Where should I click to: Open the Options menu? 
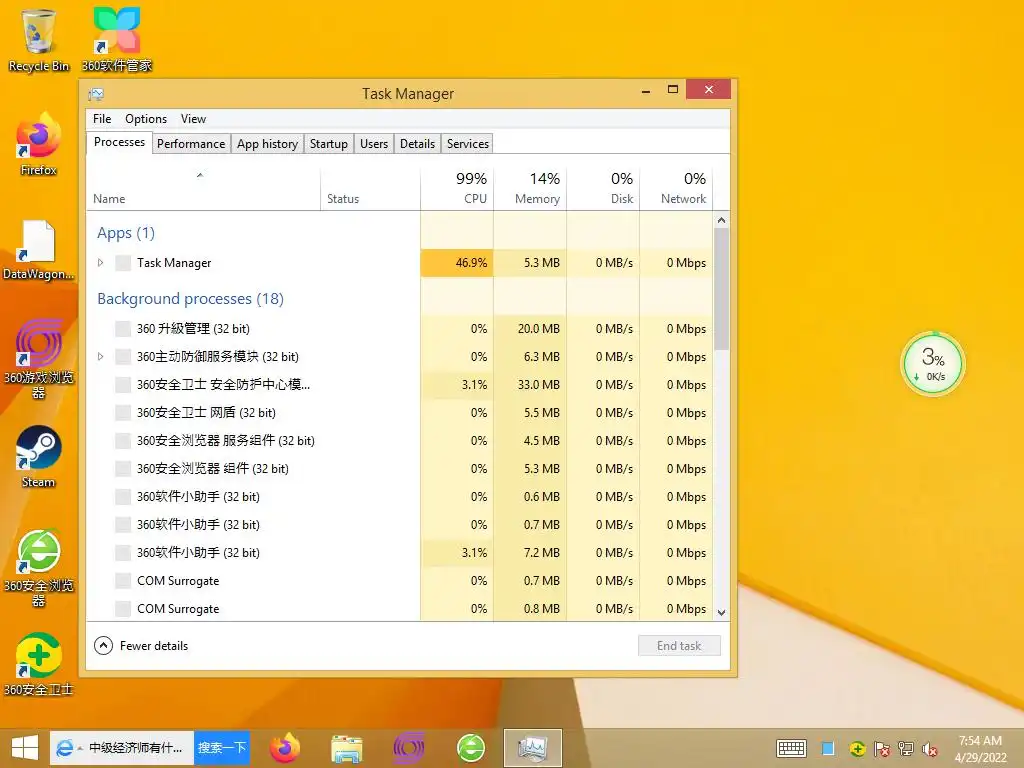(x=146, y=119)
